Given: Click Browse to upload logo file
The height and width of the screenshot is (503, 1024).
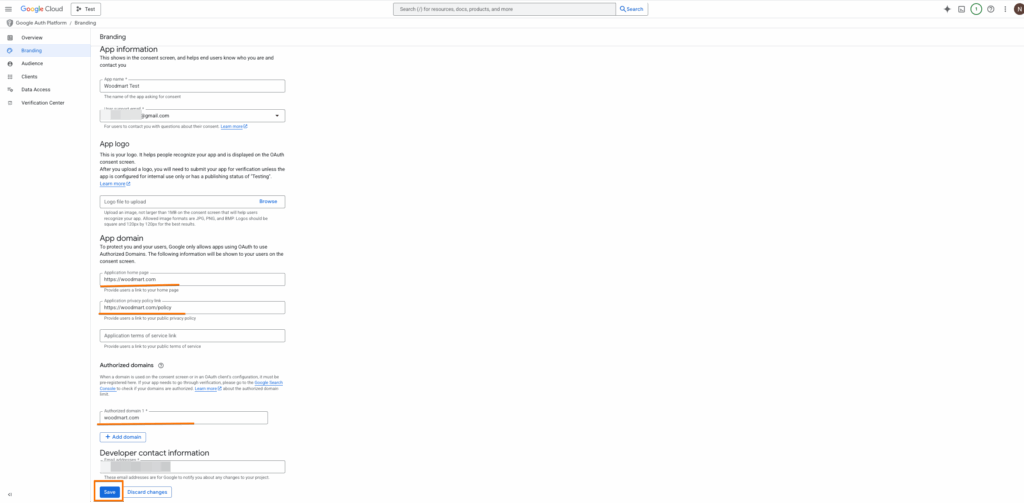Looking at the screenshot, I should click(268, 201).
